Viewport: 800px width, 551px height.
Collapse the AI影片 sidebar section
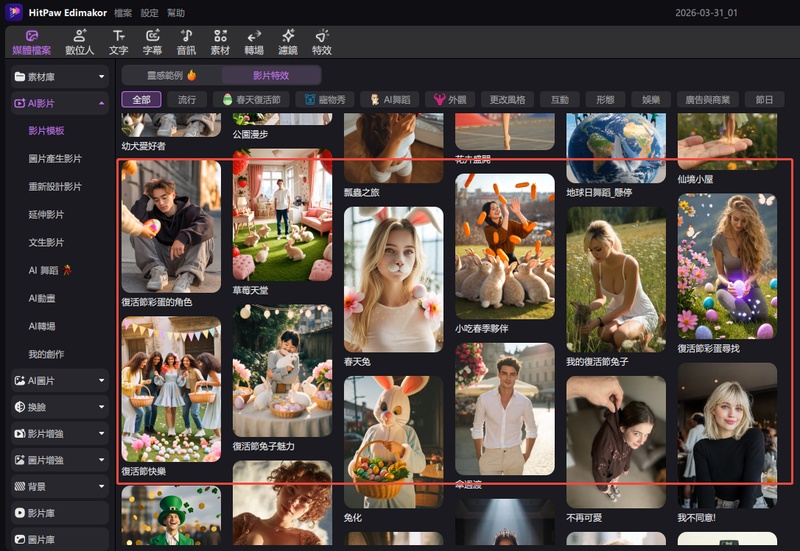pos(60,103)
